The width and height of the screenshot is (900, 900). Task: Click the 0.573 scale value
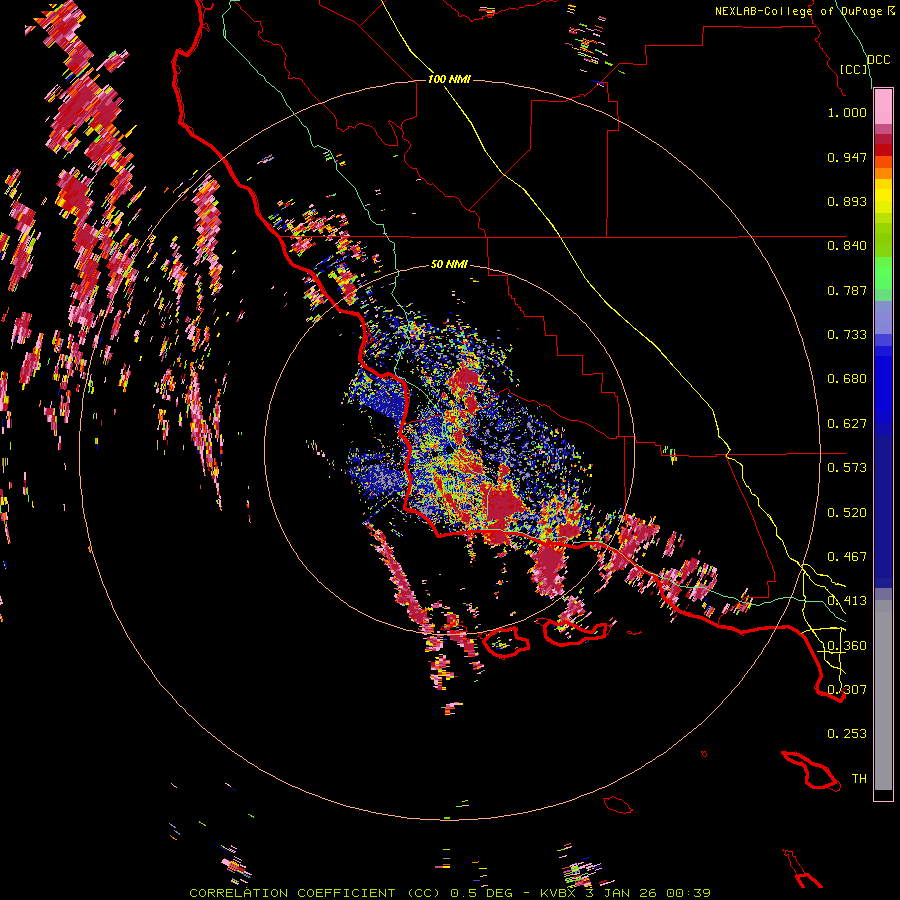[847, 468]
